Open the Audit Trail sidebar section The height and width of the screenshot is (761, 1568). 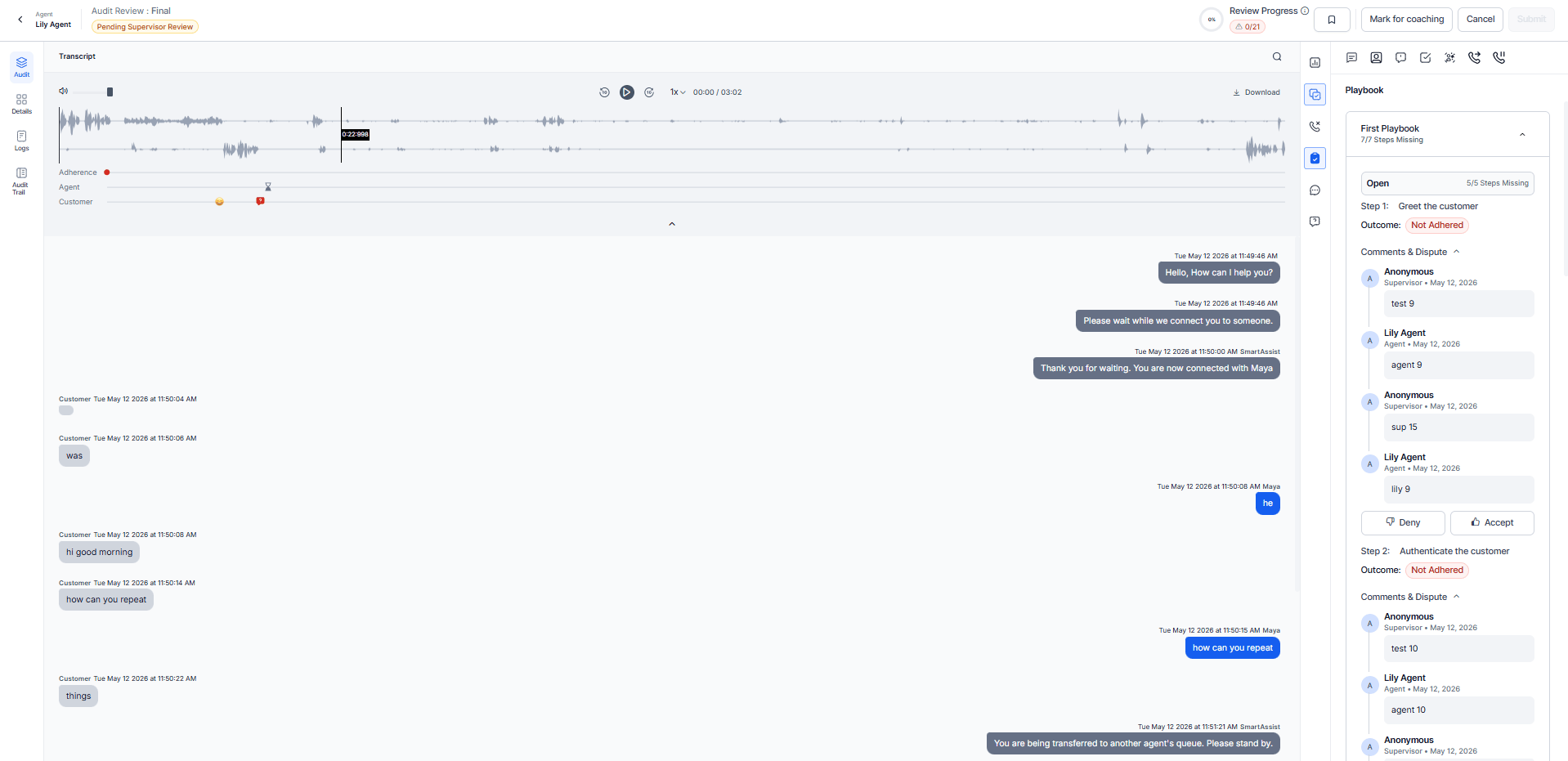(x=22, y=180)
